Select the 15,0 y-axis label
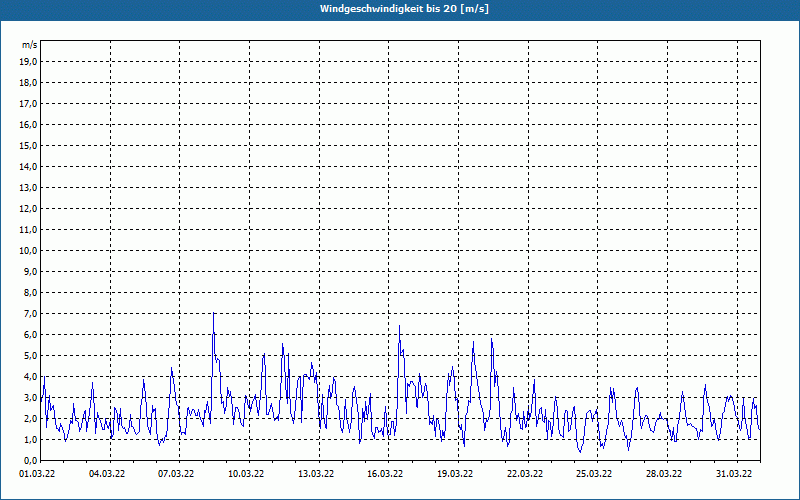The height and width of the screenshot is (500, 800). pos(28,145)
